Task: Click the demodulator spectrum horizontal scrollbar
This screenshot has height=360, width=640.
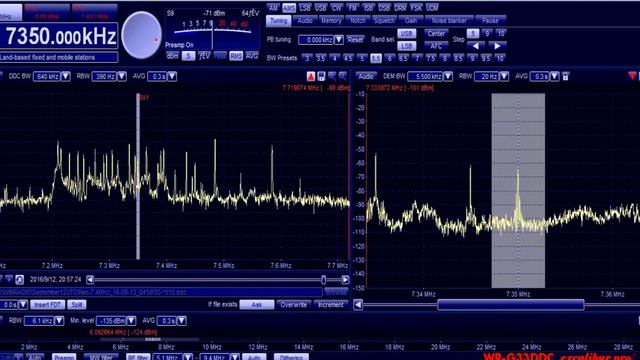Action: pos(511,304)
